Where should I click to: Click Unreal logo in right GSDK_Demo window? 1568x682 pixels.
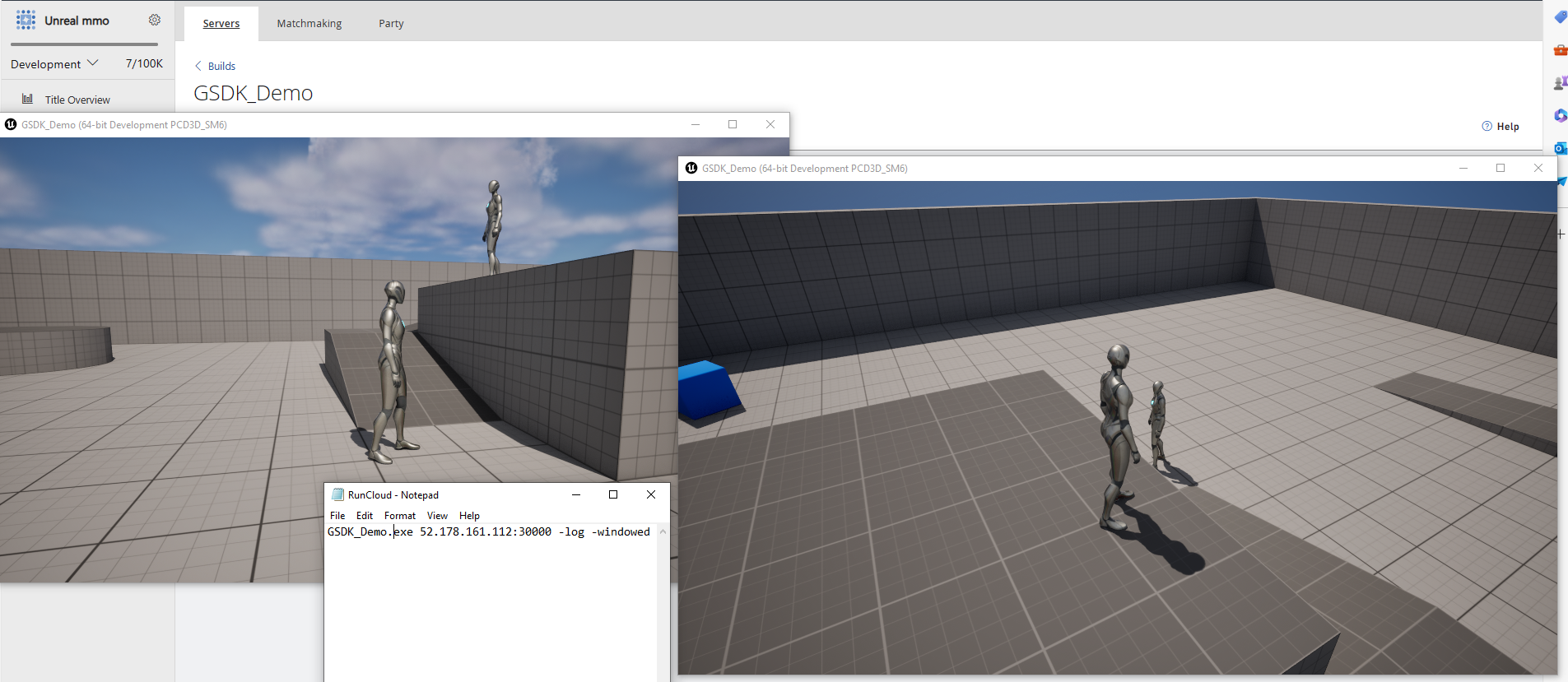[691, 168]
